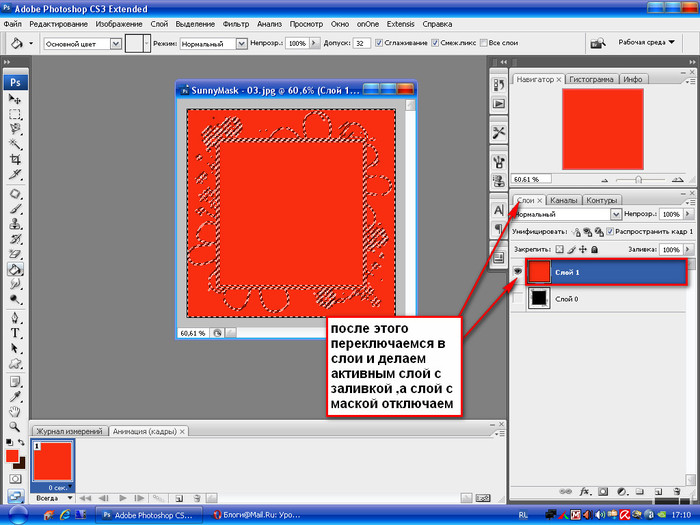Click the Допуск tolerance input field

pos(361,43)
